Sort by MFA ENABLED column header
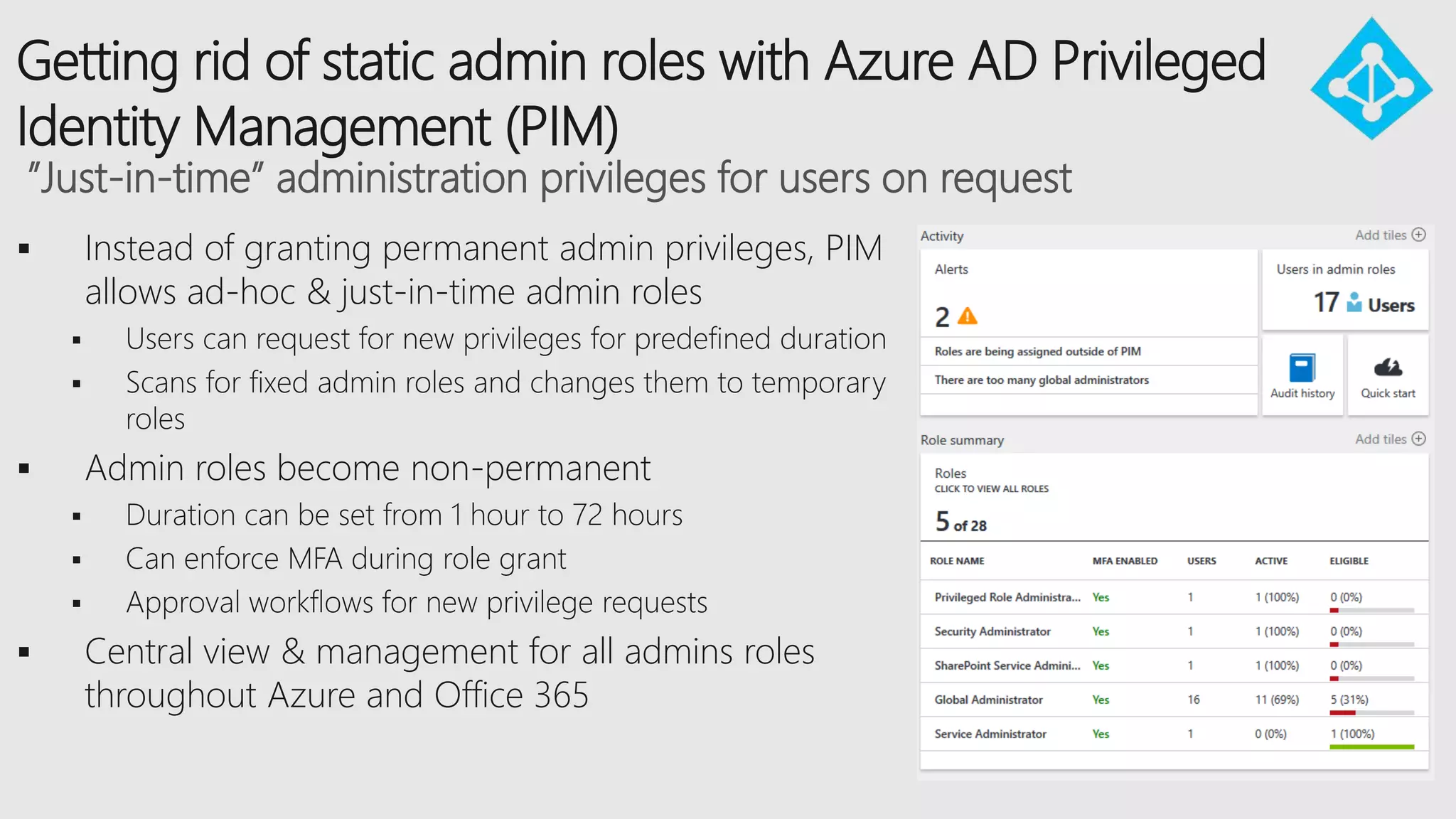Viewport: 1456px width, 819px height. pos(1125,561)
